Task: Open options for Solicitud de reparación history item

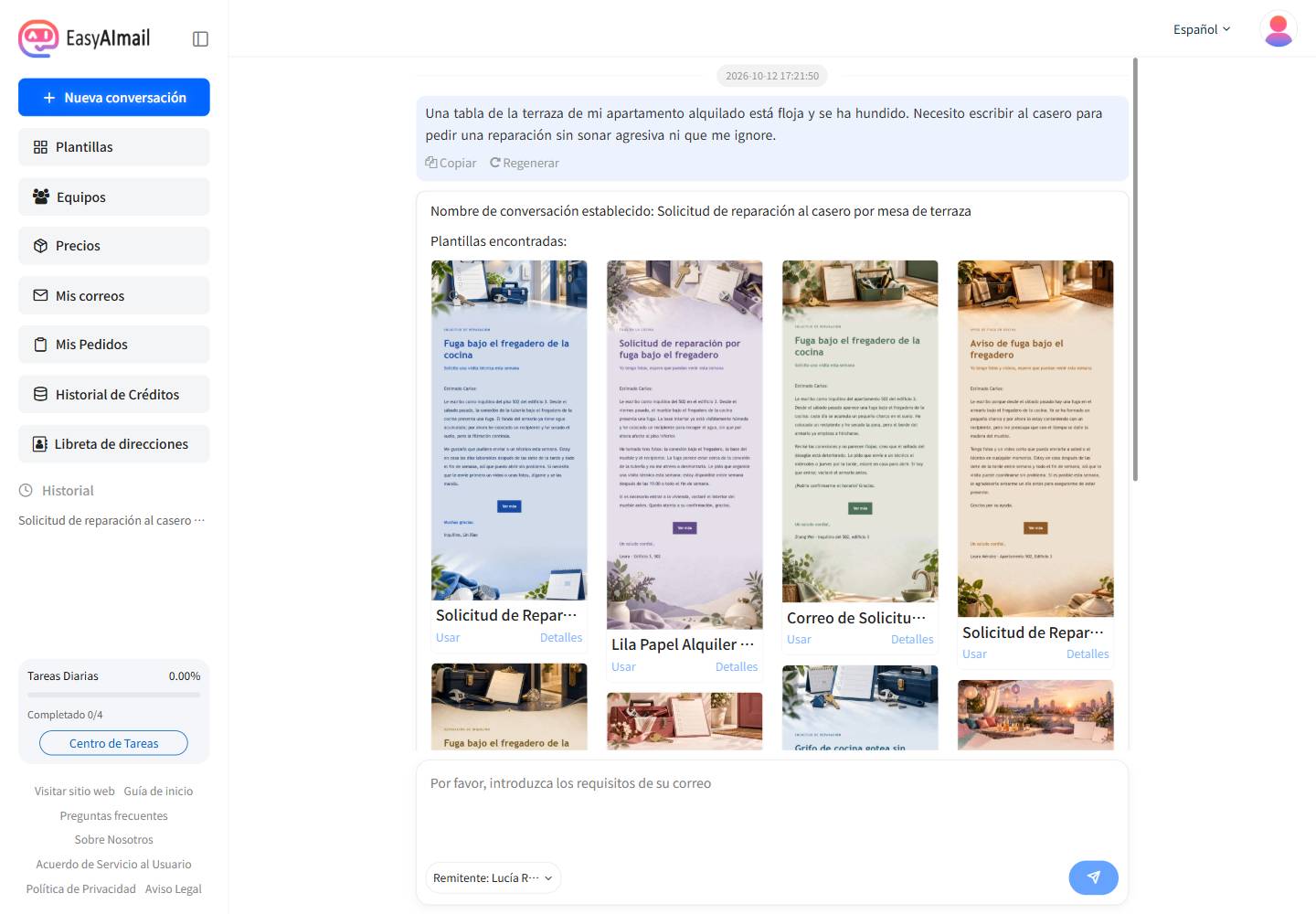Action: (x=199, y=520)
